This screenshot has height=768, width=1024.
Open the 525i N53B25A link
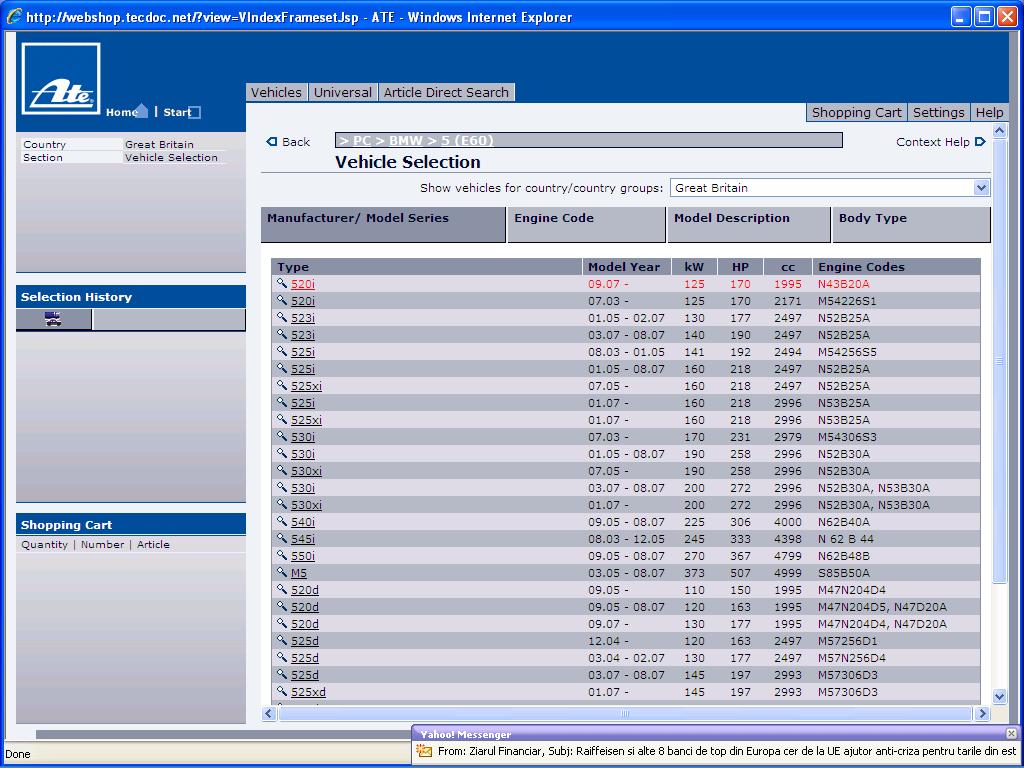tap(302, 403)
